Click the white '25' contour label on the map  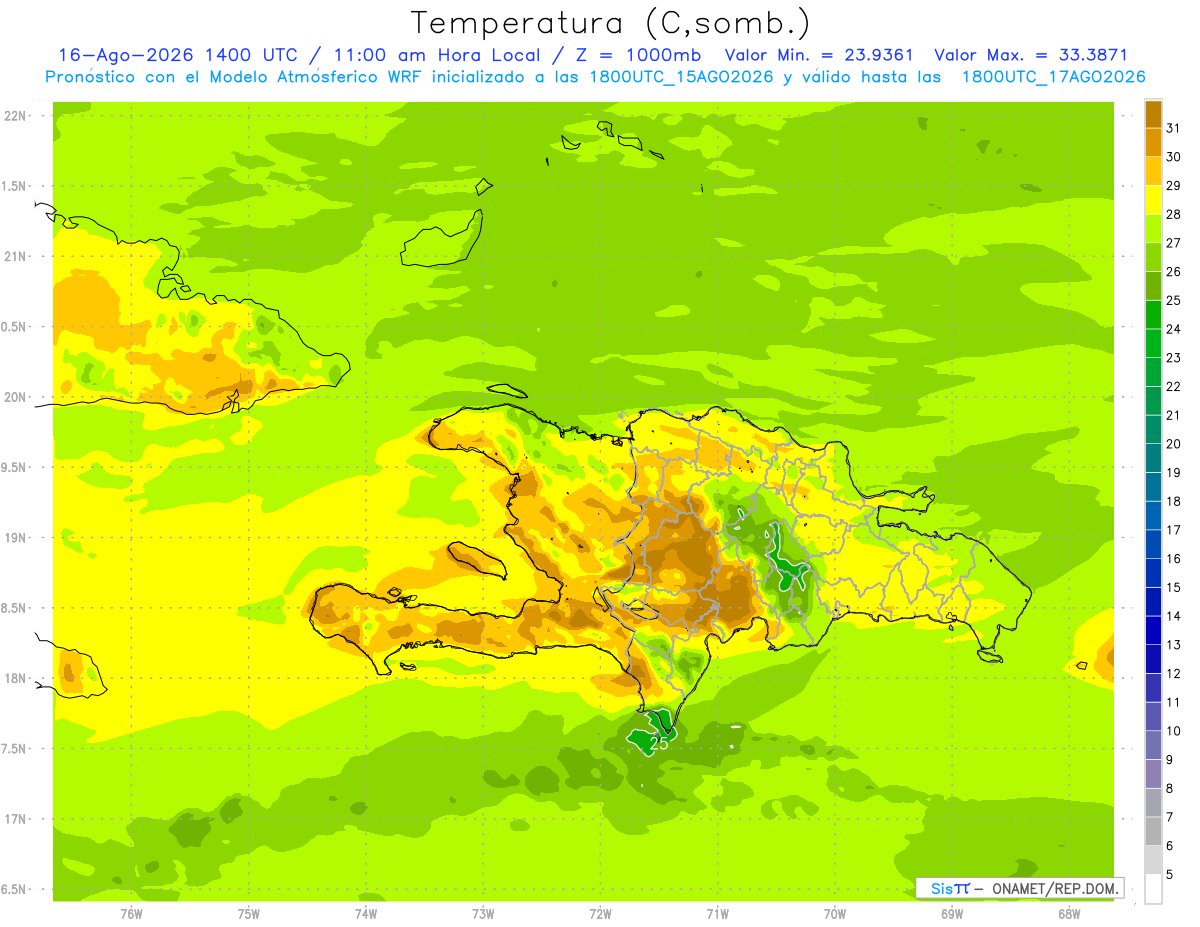pyautogui.click(x=659, y=743)
